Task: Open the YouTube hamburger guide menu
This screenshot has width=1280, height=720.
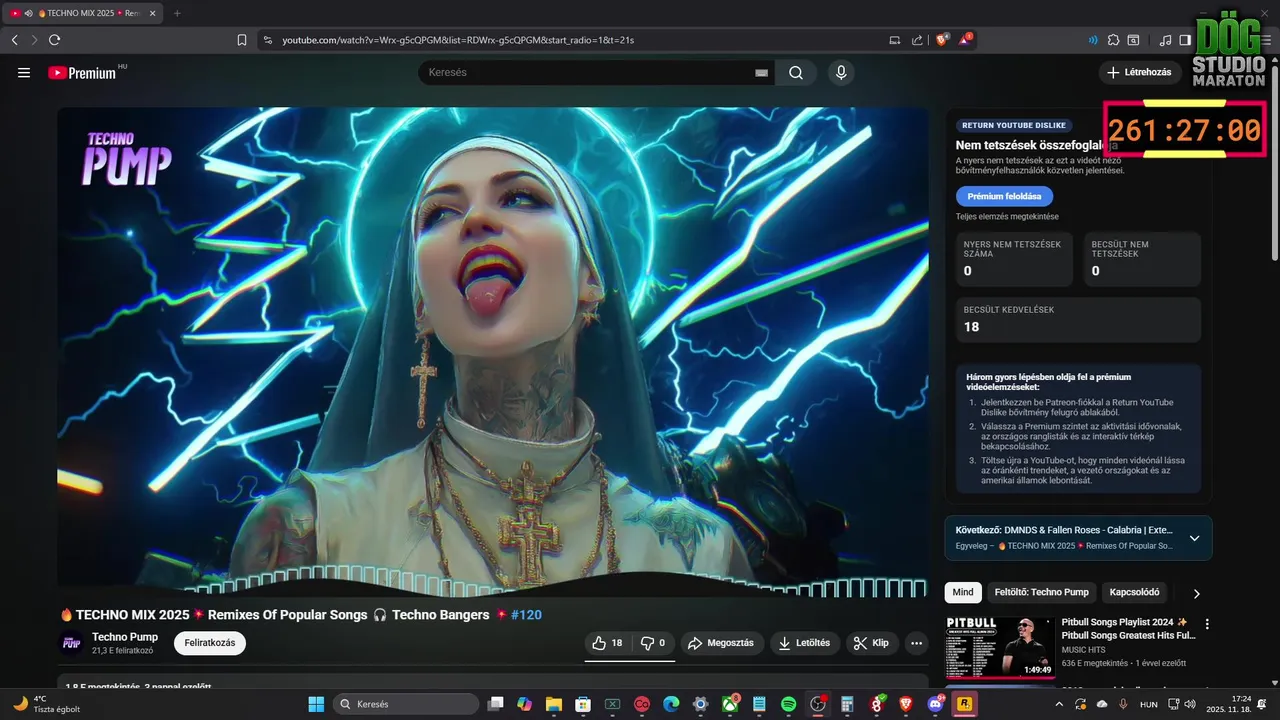Action: 24,73
